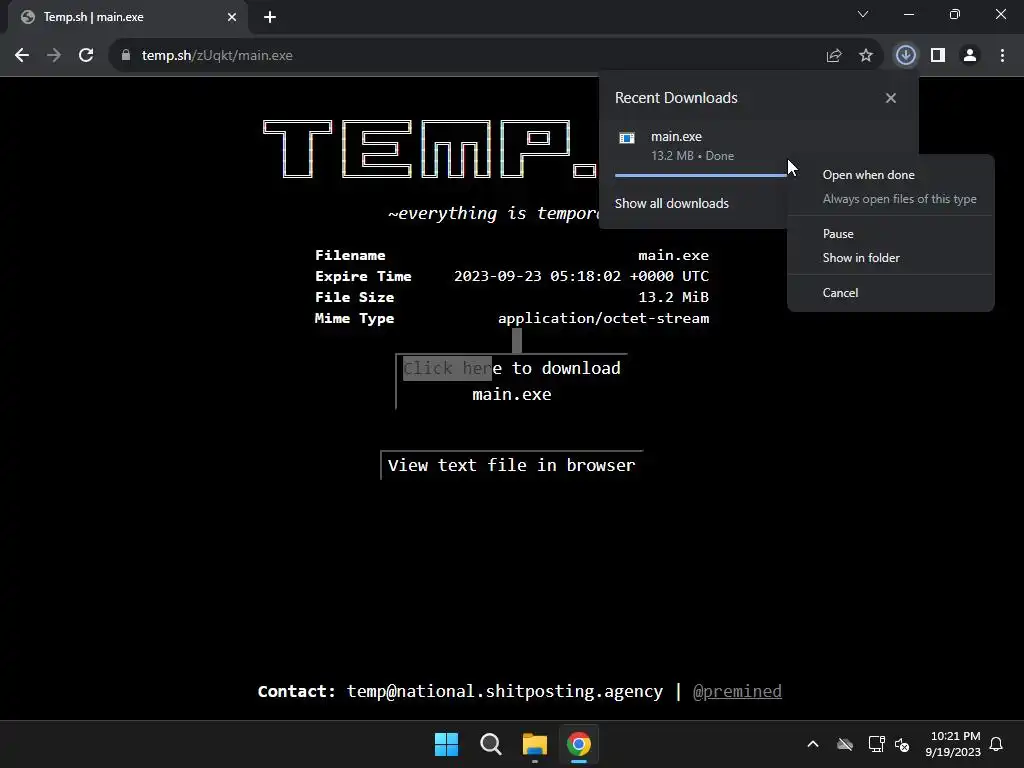Open the clock showing 10:21 PM
The image size is (1024, 768).
pos(953,744)
